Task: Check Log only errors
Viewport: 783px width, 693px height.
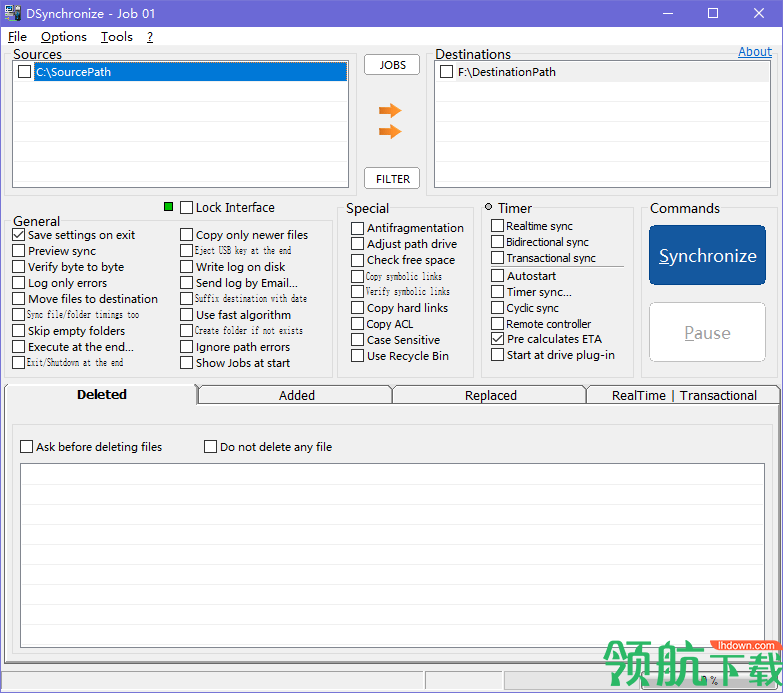Action: tap(18, 283)
